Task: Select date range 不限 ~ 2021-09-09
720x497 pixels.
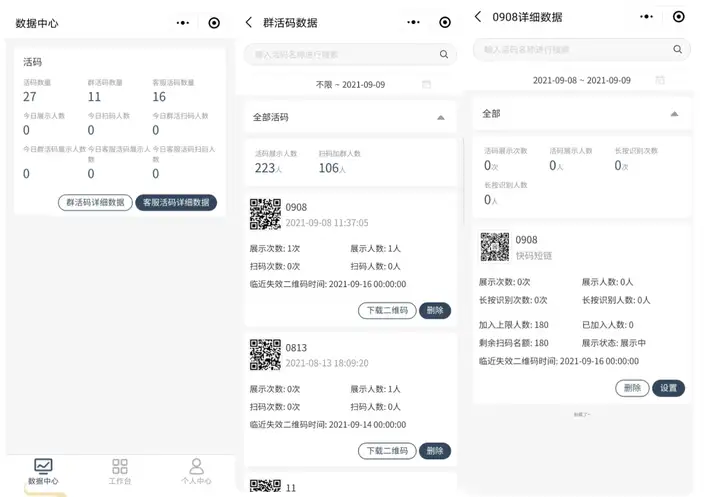Action: (x=350, y=85)
